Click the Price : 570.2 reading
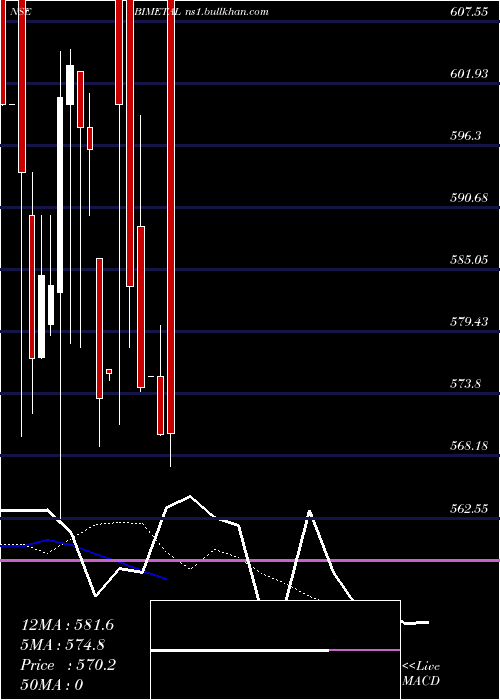 pos(68,665)
